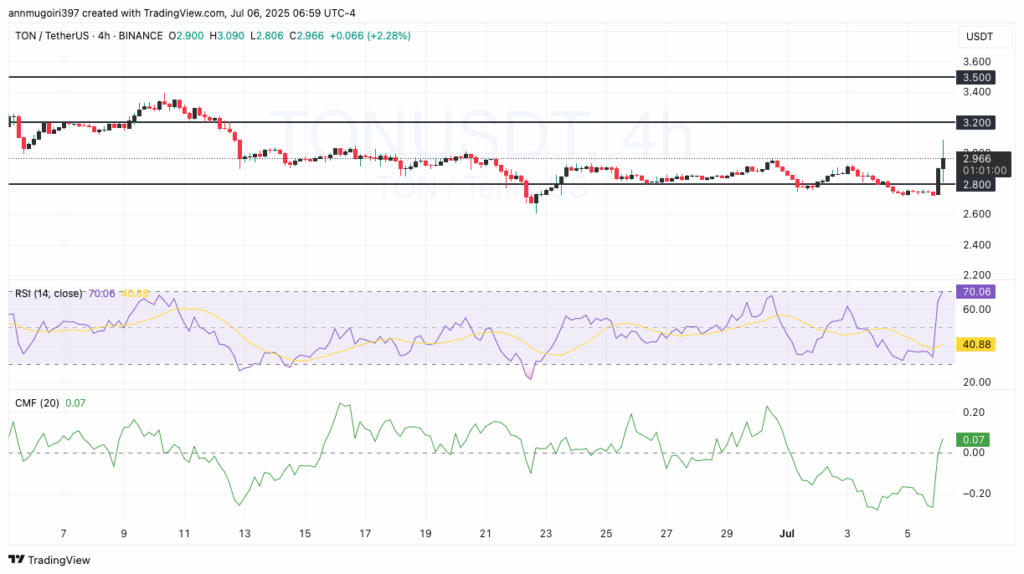Click the 0.20 CMF axis tick
Viewport: 1024px width, 574px height.
(x=974, y=412)
